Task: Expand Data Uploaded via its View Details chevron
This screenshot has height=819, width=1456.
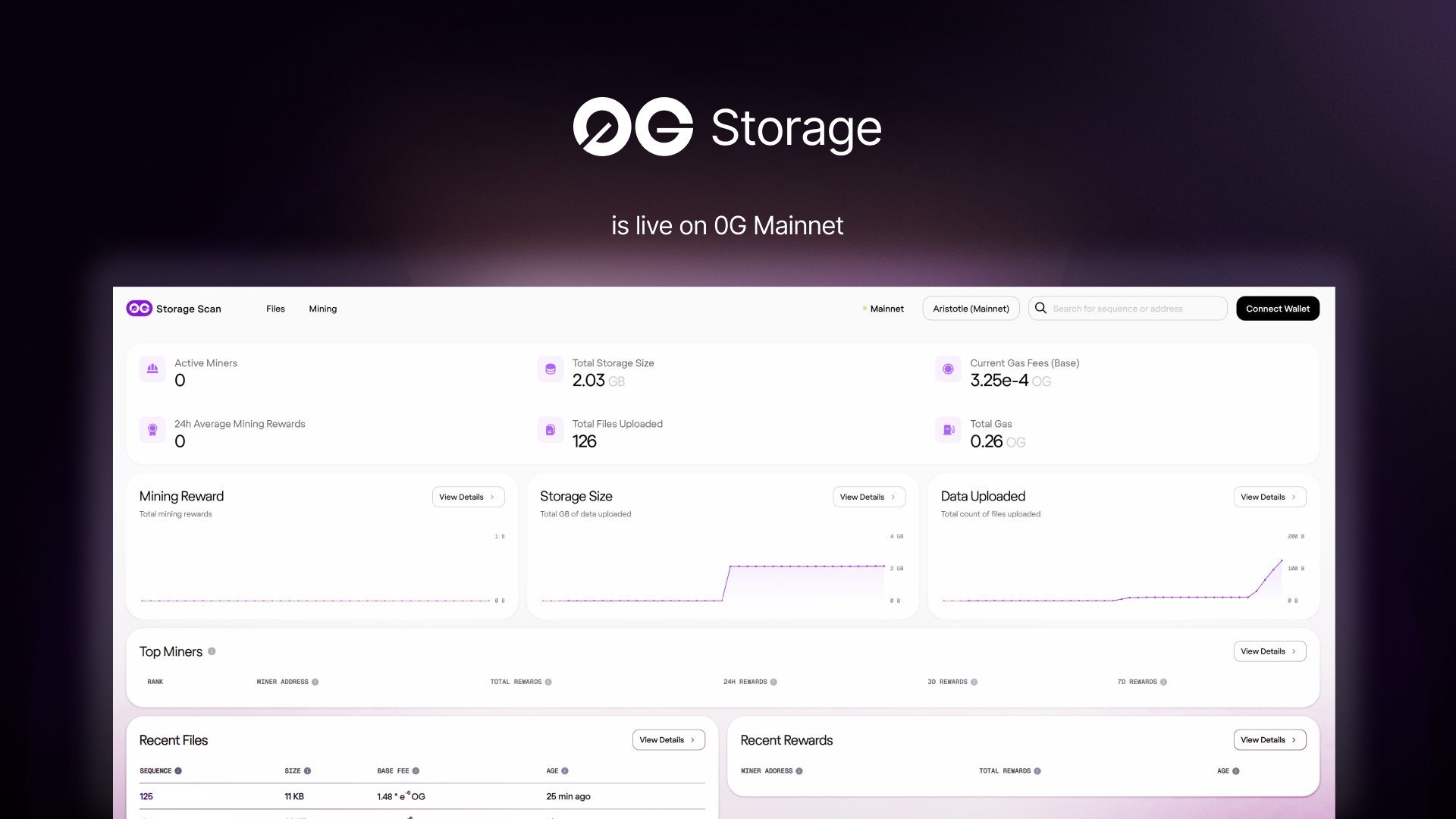Action: [x=1295, y=497]
